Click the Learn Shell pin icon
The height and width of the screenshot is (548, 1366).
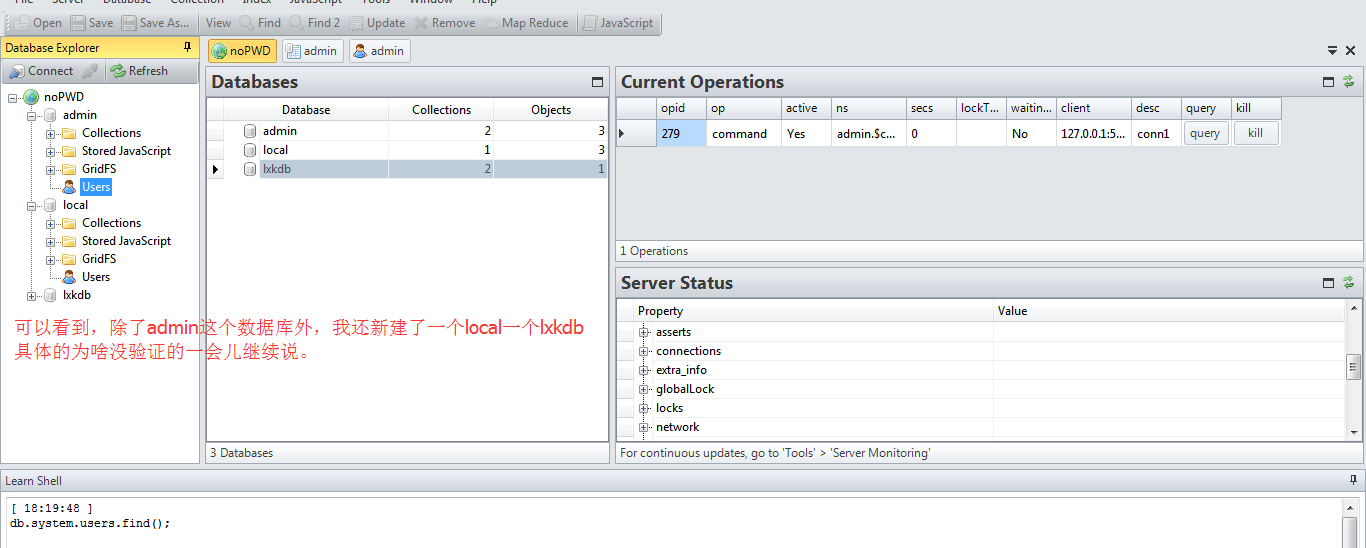click(1354, 480)
